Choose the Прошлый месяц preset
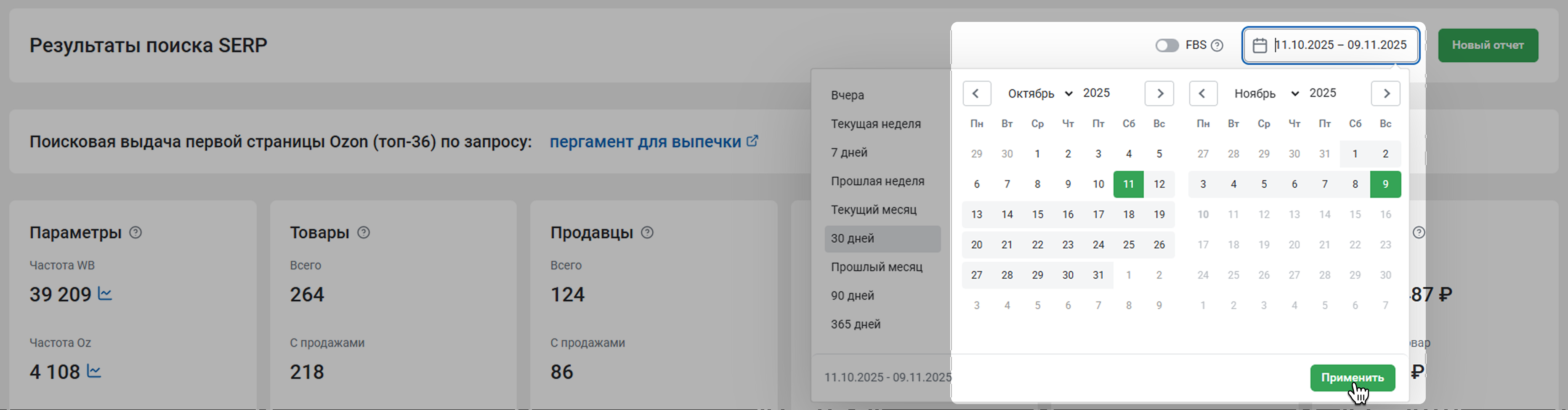1568x410 pixels. tap(877, 267)
